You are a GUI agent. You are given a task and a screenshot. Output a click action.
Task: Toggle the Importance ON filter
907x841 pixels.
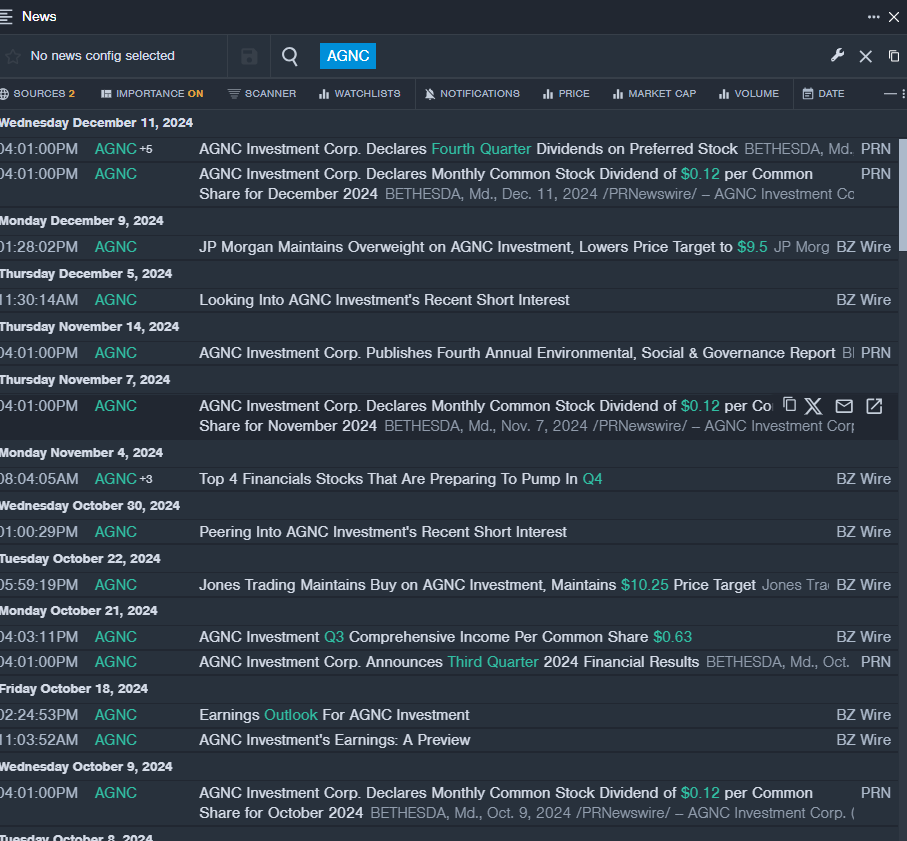tap(152, 94)
